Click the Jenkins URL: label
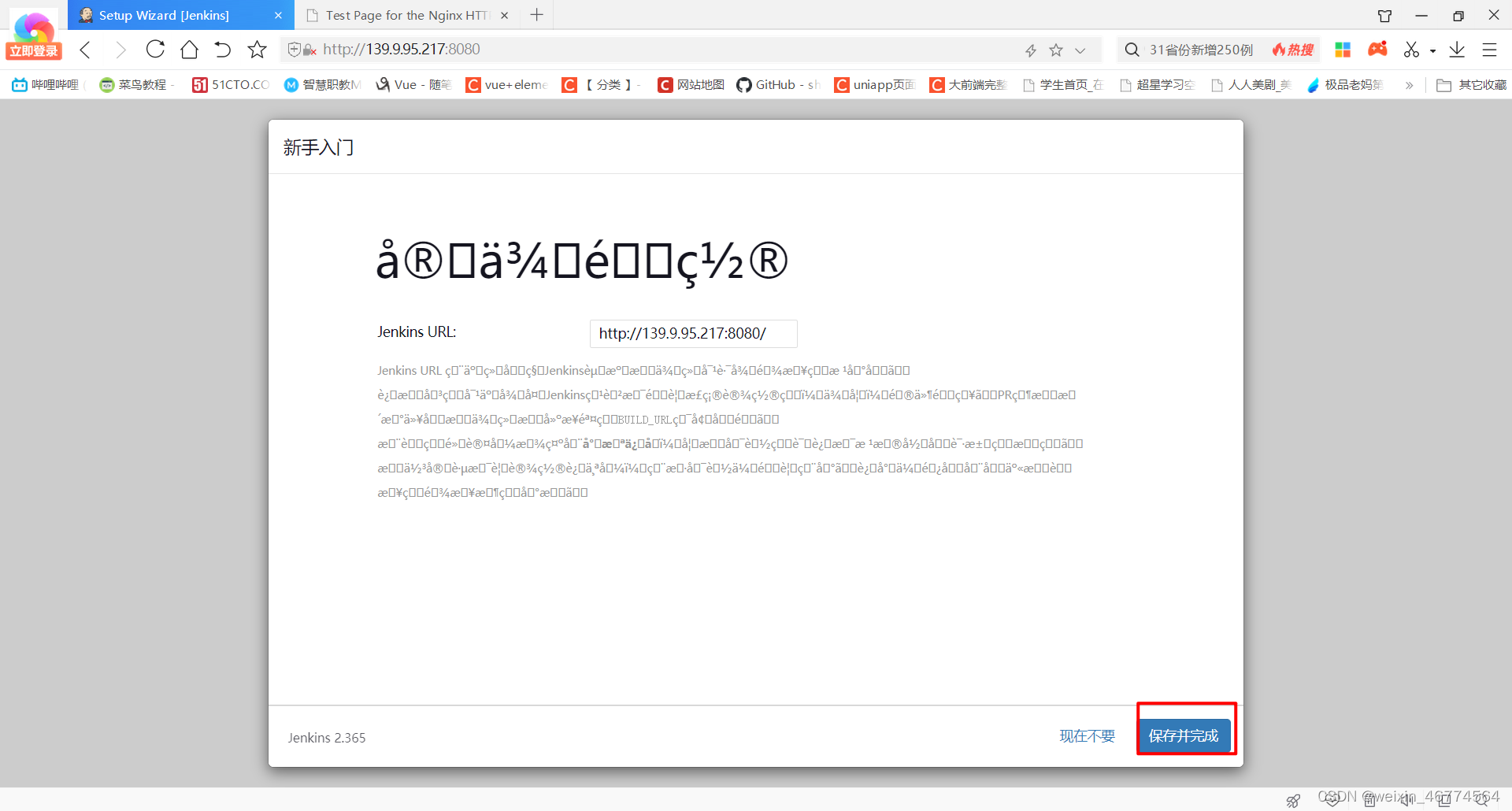Viewport: 1512px width, 811px height. point(417,332)
